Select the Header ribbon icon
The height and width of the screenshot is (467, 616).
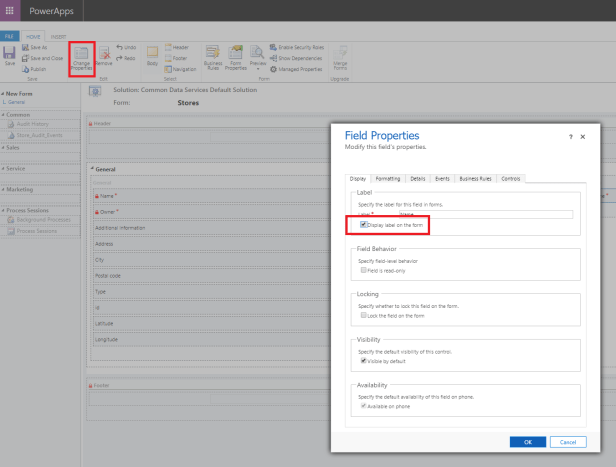pos(168,48)
